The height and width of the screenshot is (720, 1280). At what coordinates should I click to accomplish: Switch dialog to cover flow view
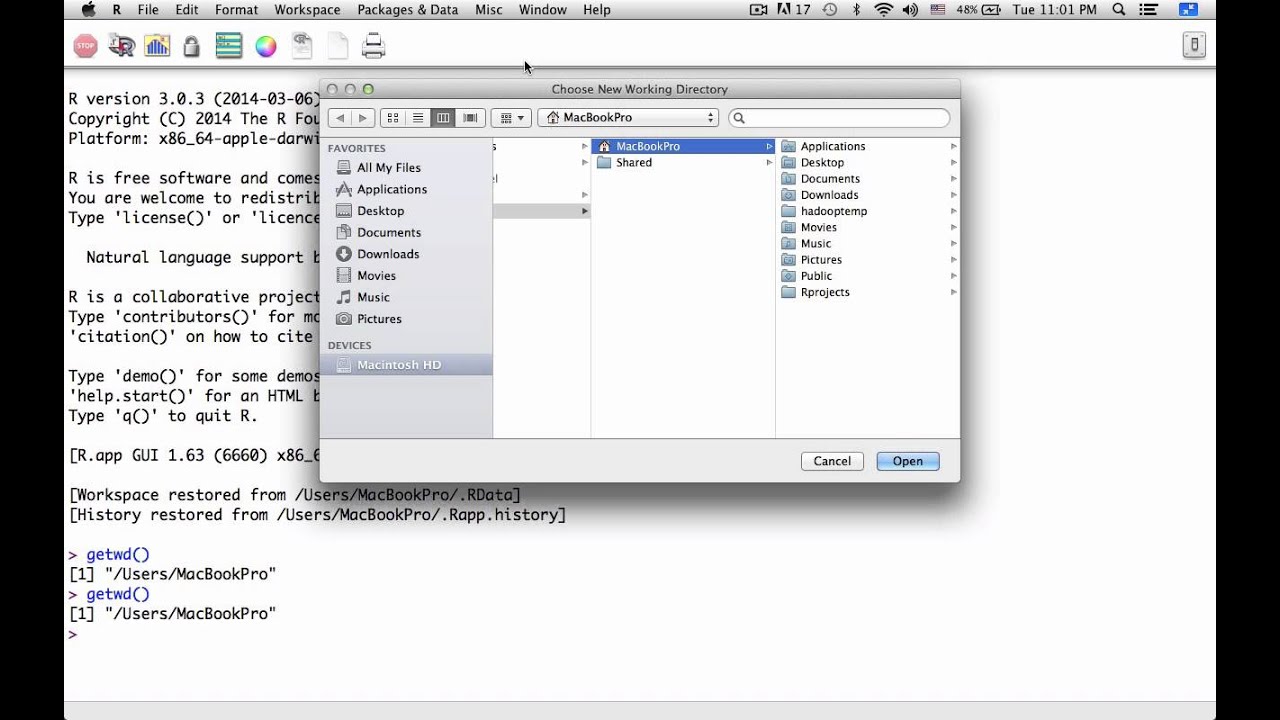pyautogui.click(x=470, y=118)
